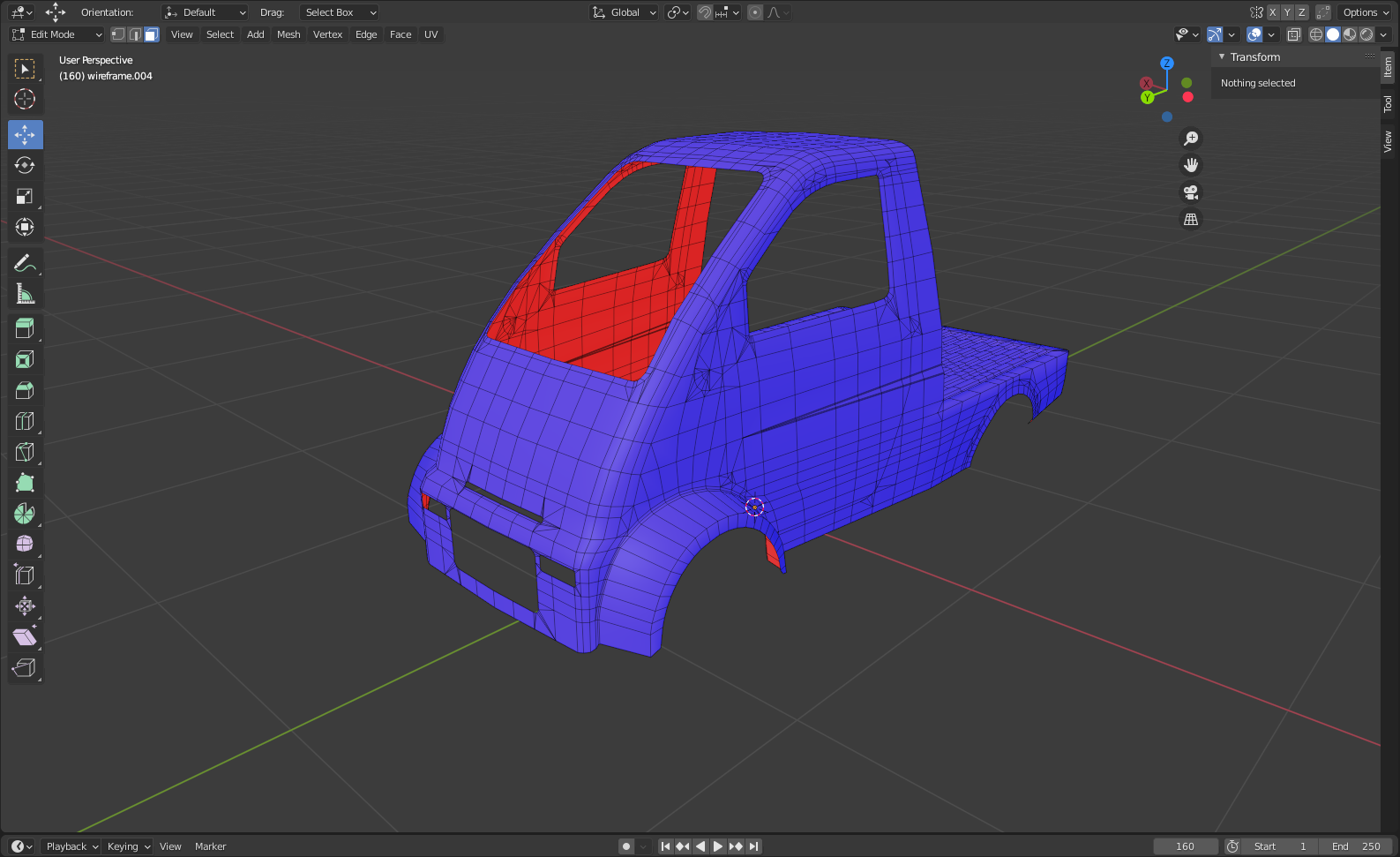Open the Edit Mode dropdown
Viewport: 1400px width, 857px height.
pyautogui.click(x=57, y=34)
